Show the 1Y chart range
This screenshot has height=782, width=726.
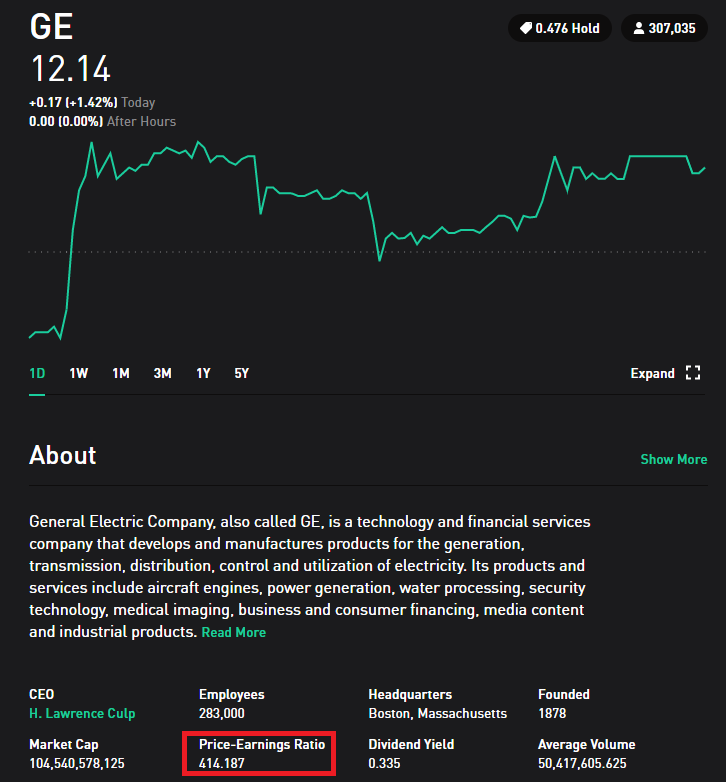coord(203,373)
